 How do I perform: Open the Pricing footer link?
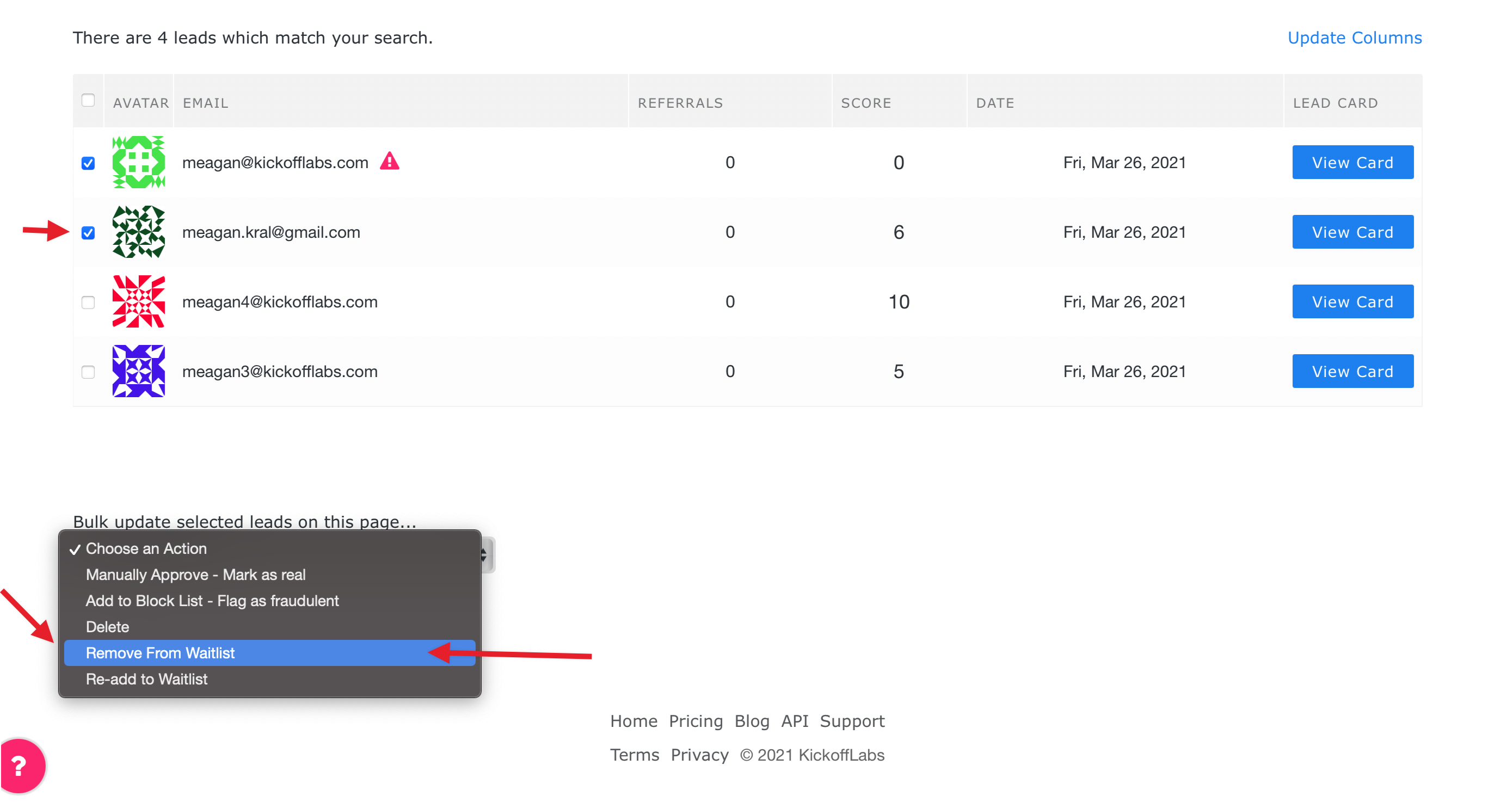pos(696,721)
